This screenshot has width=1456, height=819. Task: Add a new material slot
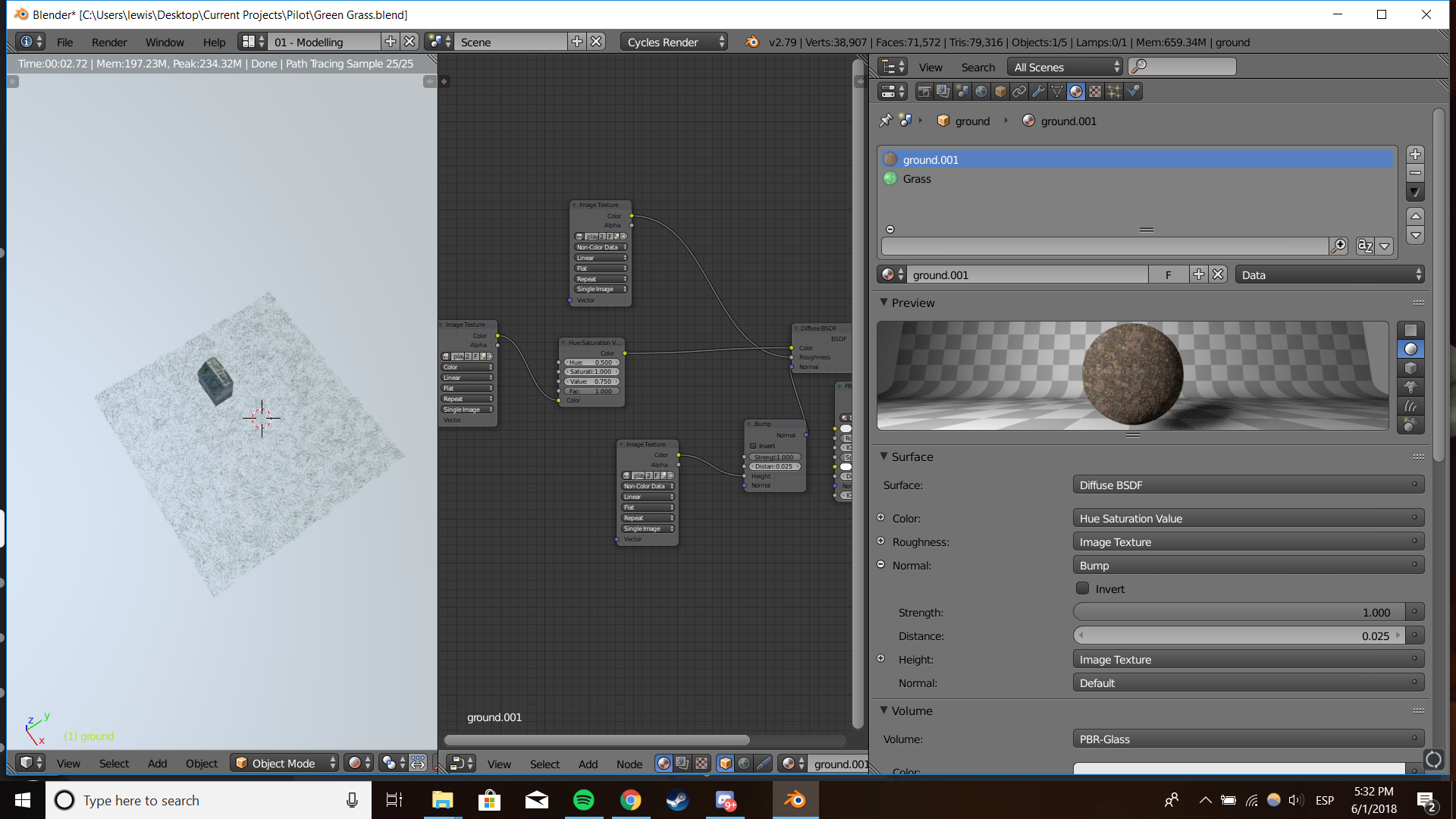tap(1415, 154)
